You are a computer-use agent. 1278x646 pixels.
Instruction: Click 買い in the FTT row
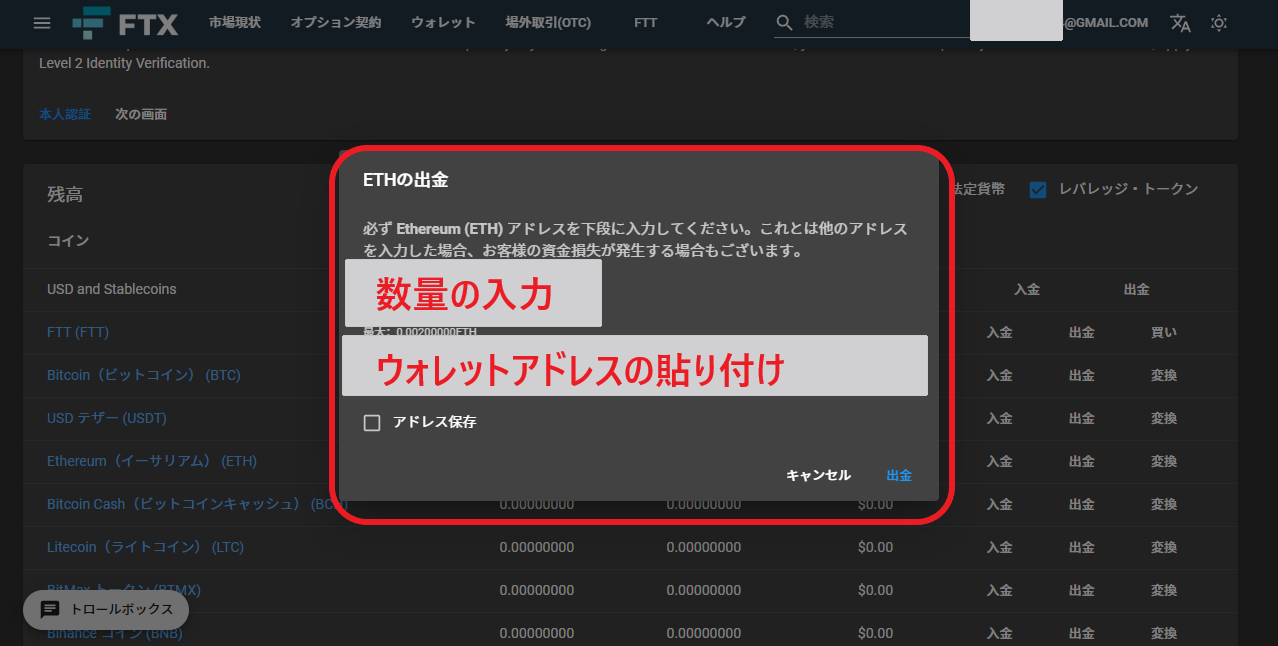(x=1164, y=332)
